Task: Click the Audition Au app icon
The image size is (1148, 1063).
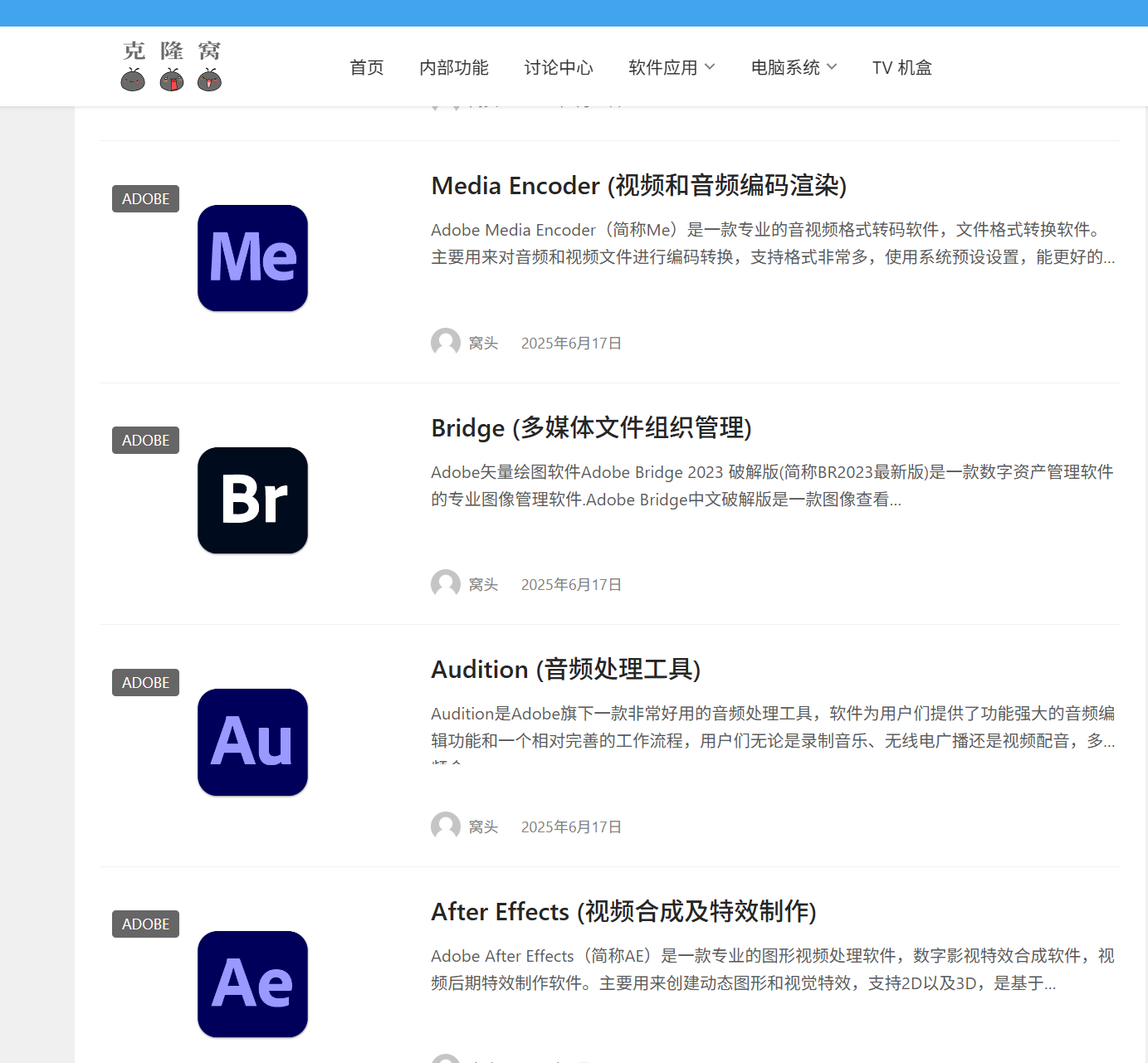Action: pos(252,742)
